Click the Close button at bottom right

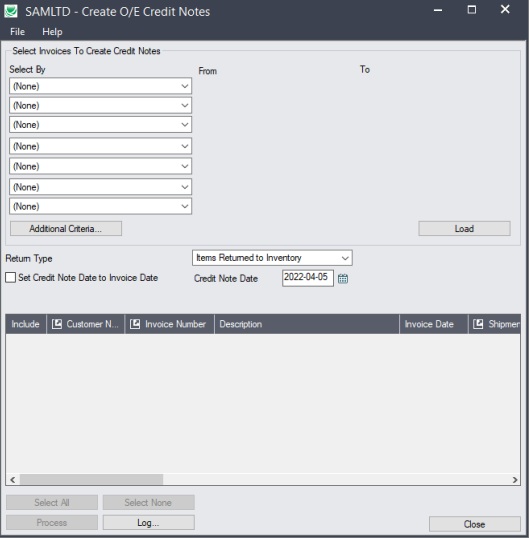[474, 524]
